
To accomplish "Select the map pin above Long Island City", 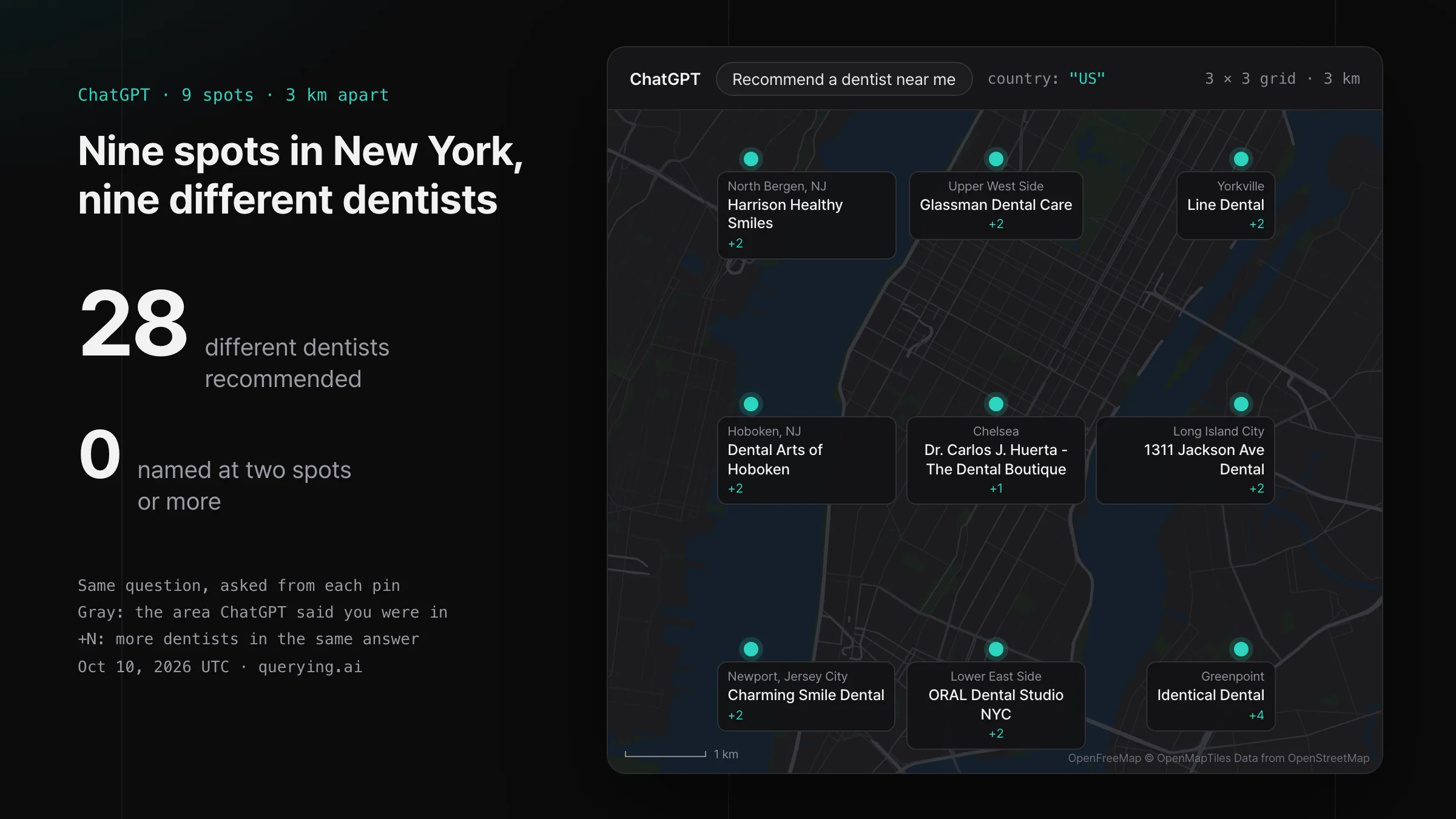I will (1241, 404).
